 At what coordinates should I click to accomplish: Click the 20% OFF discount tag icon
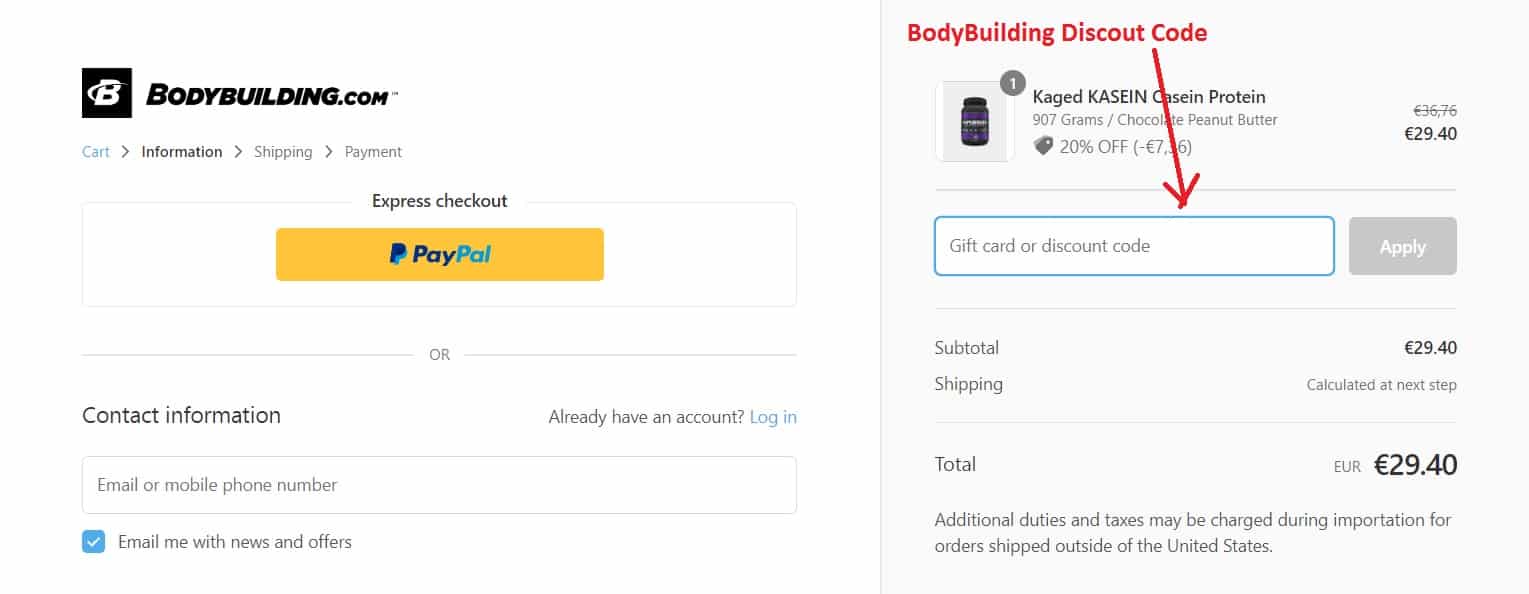tap(1043, 145)
